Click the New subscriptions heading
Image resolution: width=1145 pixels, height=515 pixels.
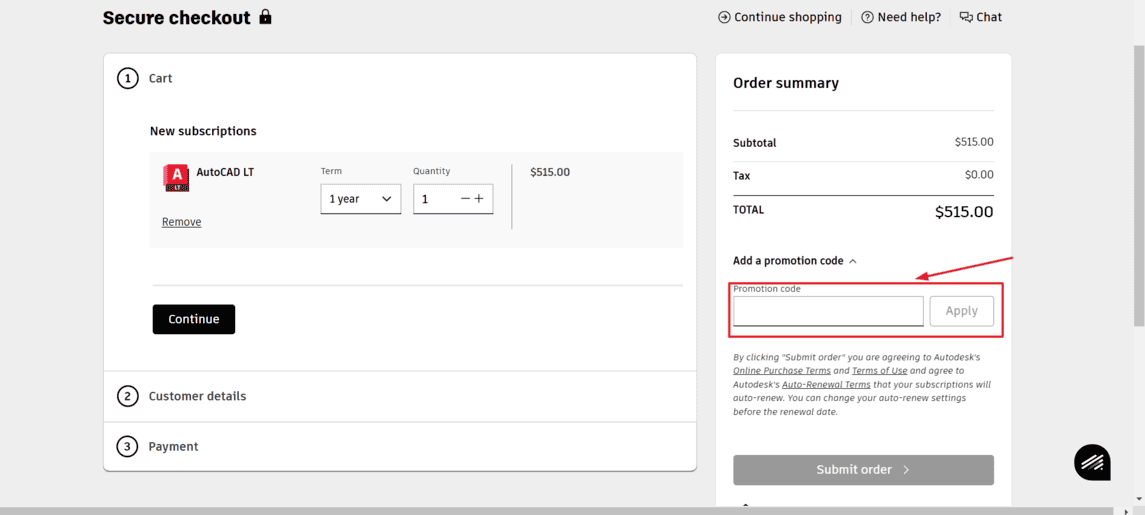(203, 131)
